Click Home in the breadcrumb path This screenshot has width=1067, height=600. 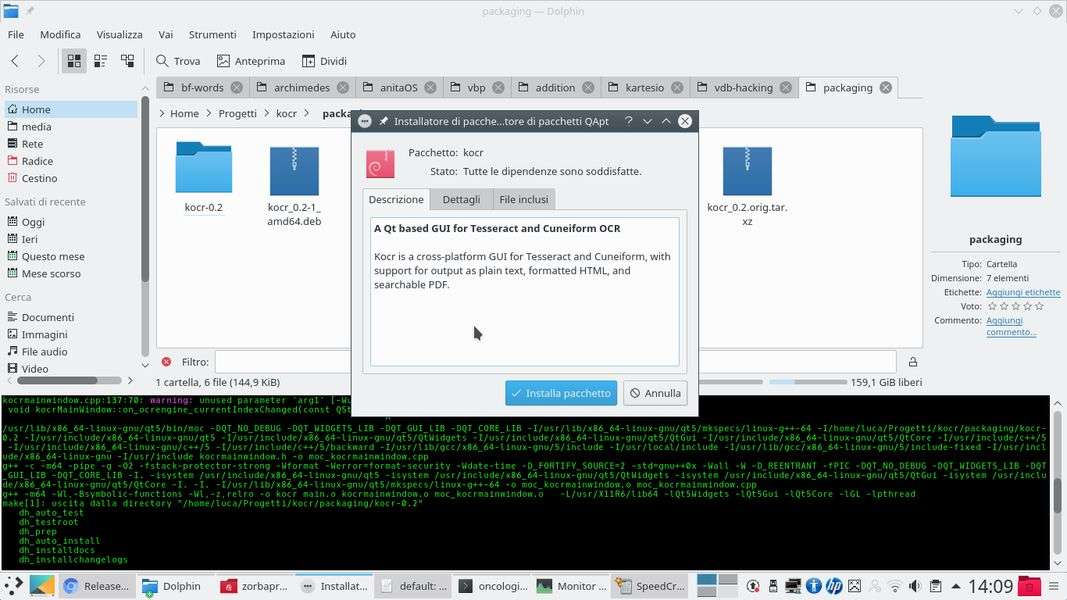[184, 114]
